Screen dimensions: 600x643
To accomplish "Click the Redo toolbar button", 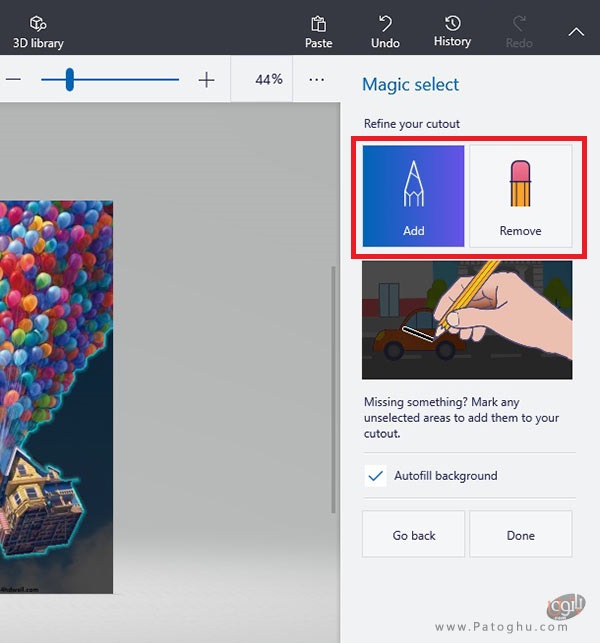I will (519, 32).
